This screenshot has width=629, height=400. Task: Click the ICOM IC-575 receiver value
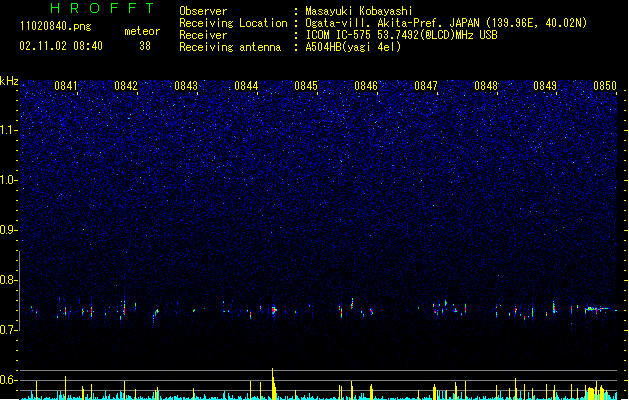401,35
